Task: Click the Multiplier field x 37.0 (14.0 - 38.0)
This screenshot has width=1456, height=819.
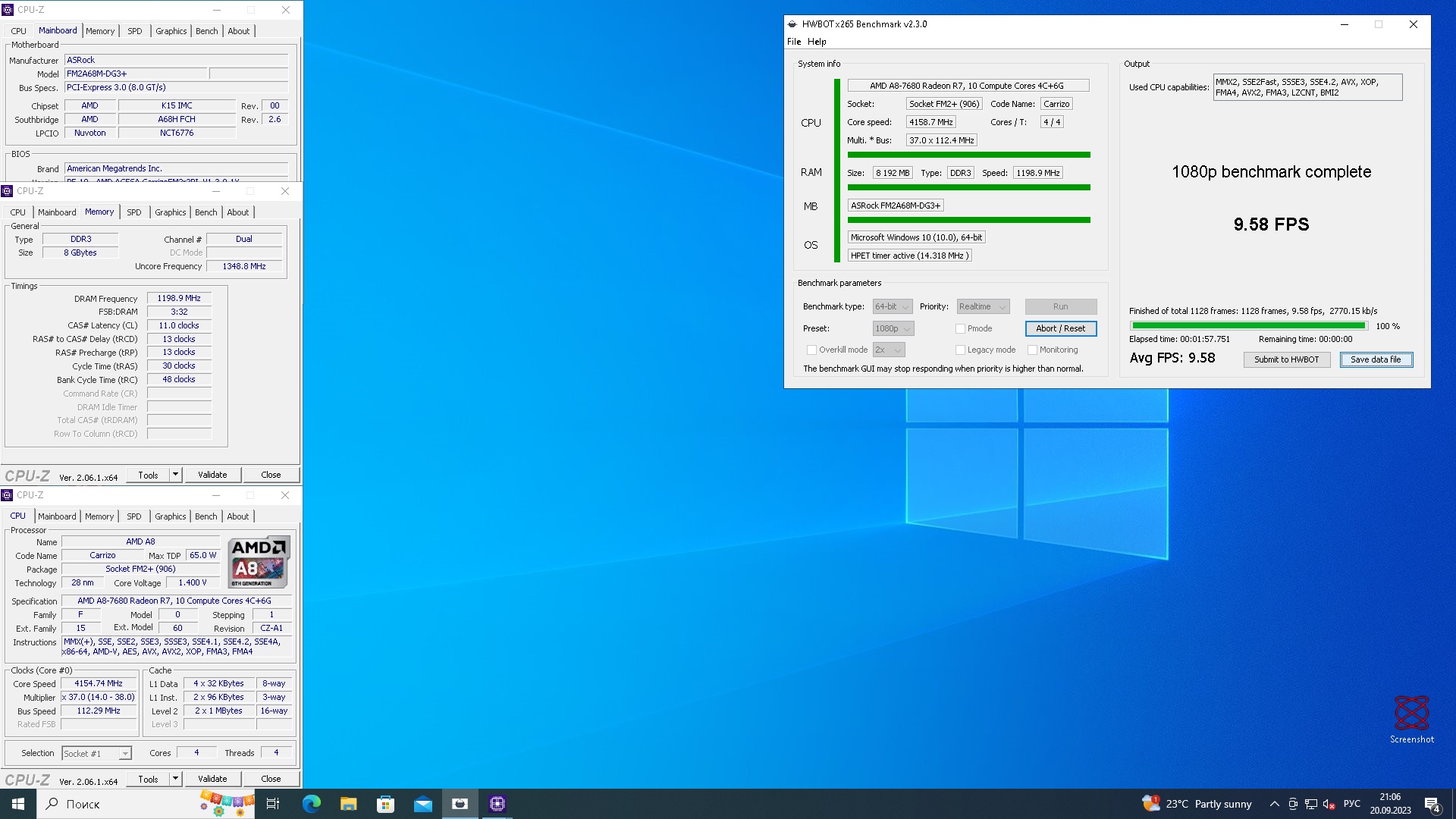Action: tap(99, 698)
